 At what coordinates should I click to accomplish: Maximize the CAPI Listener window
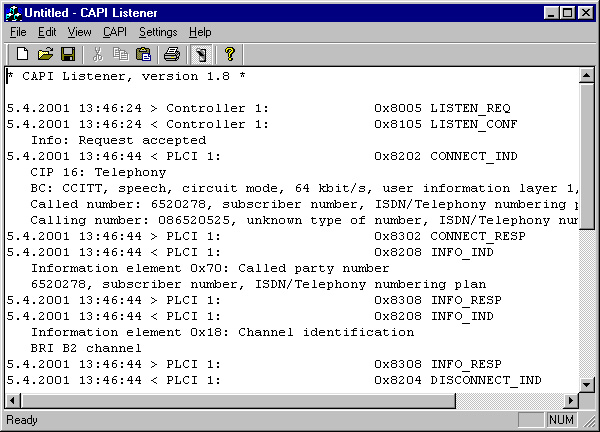(567, 13)
